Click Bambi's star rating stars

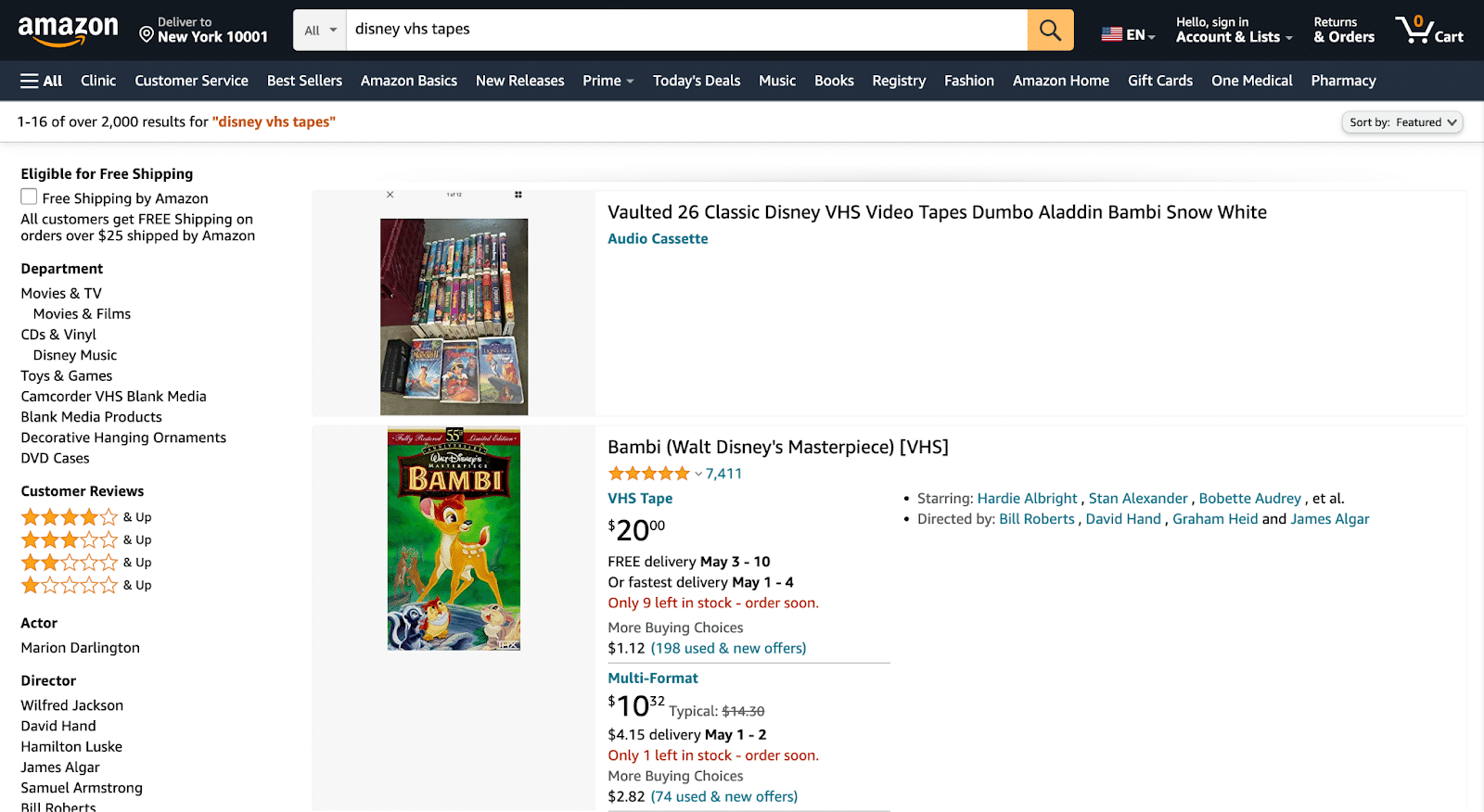[x=648, y=473]
